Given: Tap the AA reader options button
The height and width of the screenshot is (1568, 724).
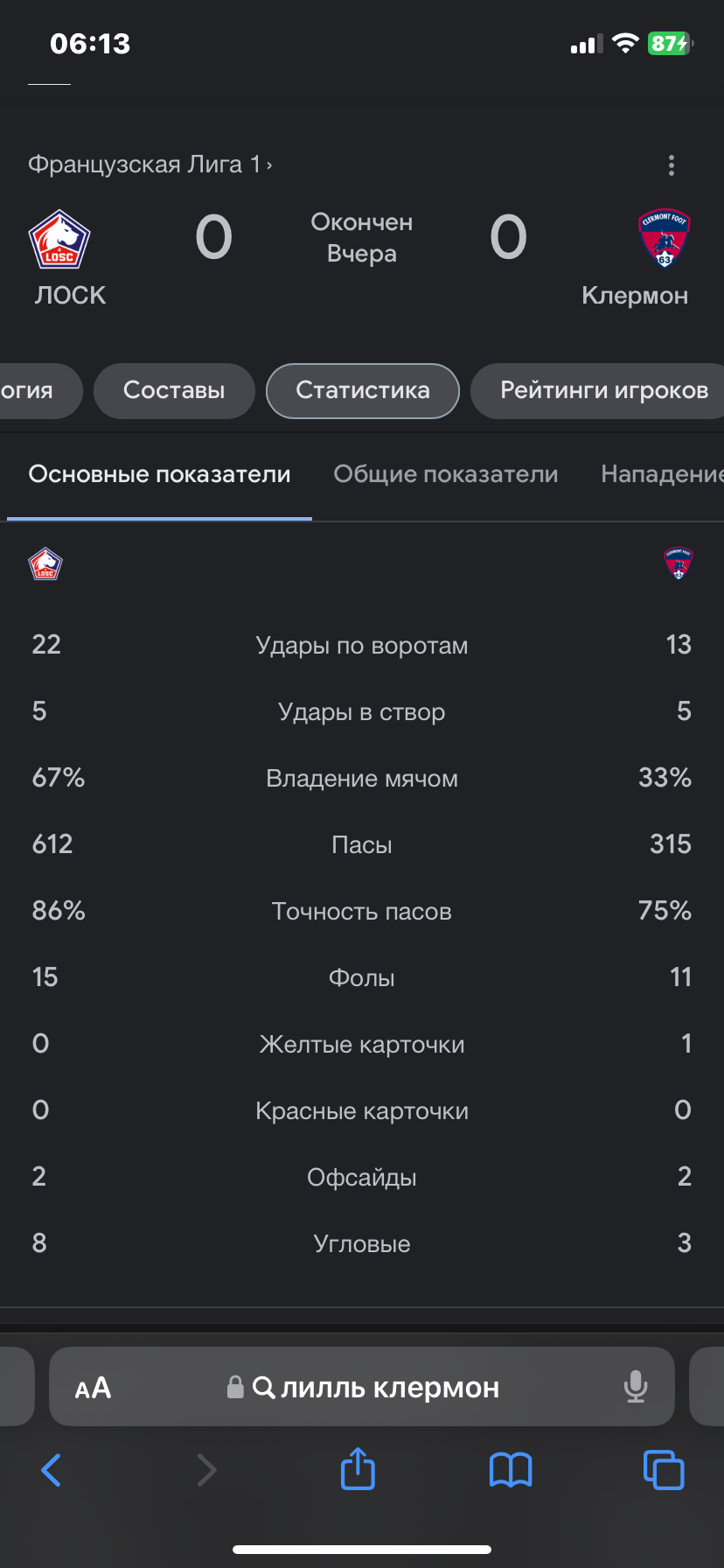Looking at the screenshot, I should point(94,1388).
